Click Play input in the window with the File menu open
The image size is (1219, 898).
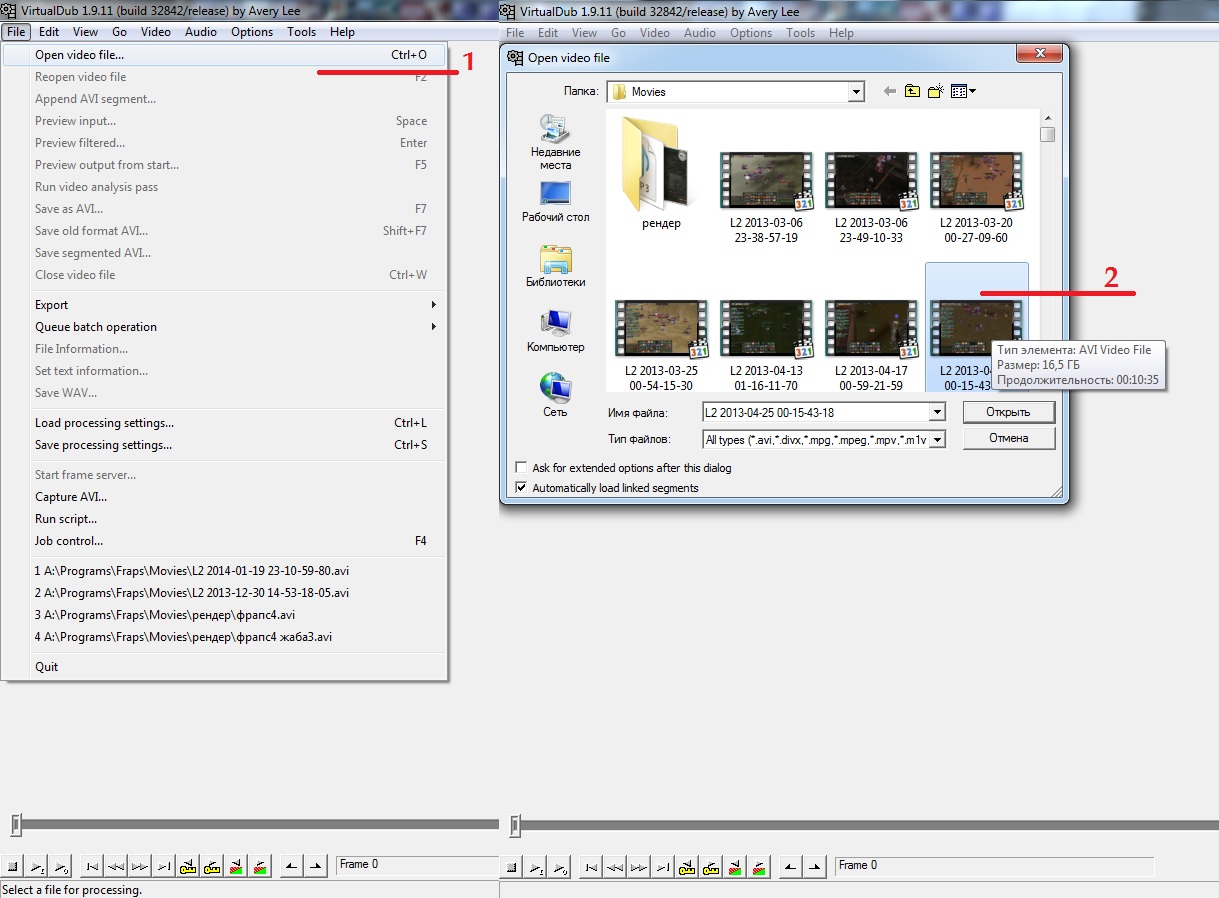click(x=37, y=866)
